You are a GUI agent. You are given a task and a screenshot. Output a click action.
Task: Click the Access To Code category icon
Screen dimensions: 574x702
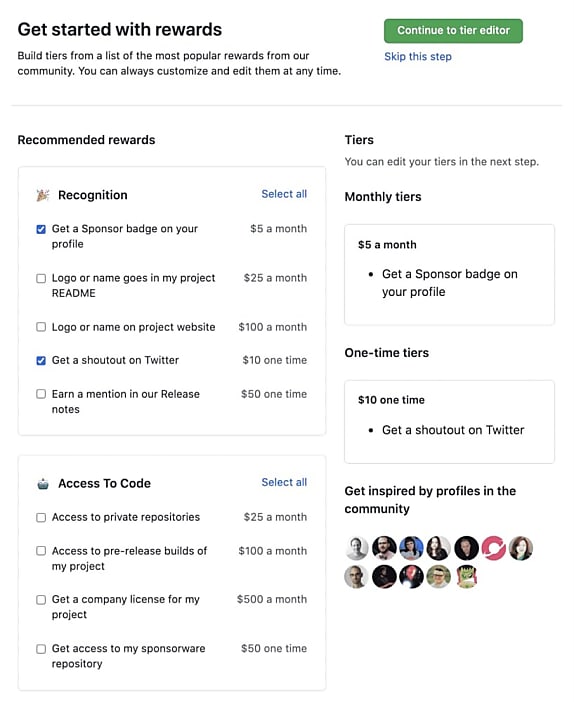point(43,484)
